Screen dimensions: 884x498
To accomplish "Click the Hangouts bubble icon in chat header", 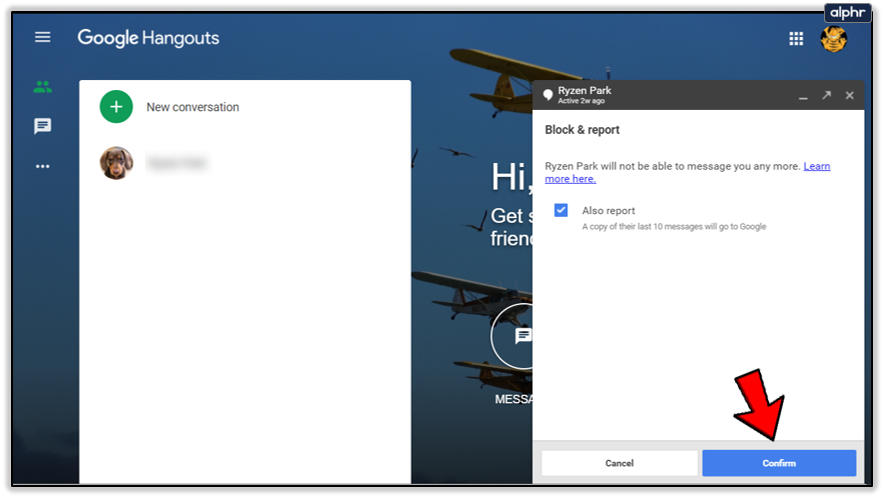I will pyautogui.click(x=547, y=95).
